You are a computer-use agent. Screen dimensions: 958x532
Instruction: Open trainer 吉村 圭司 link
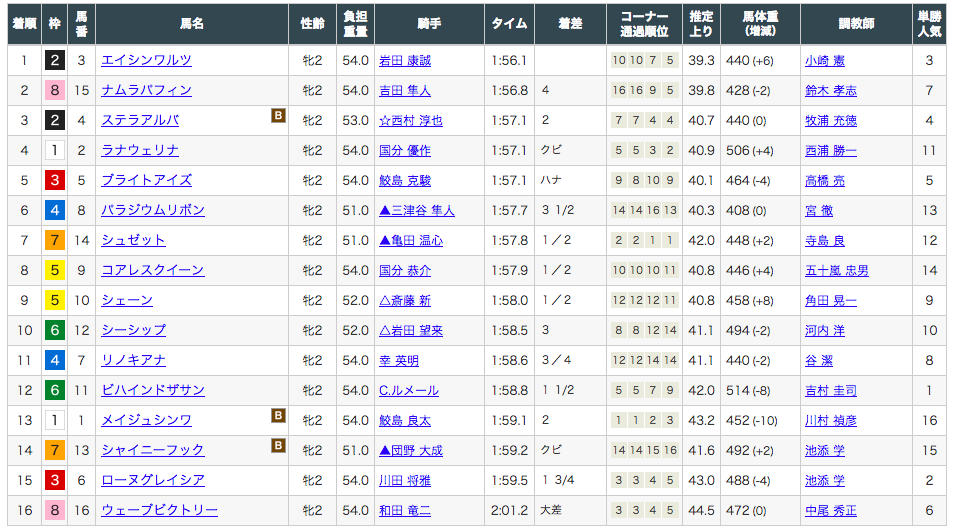point(831,390)
